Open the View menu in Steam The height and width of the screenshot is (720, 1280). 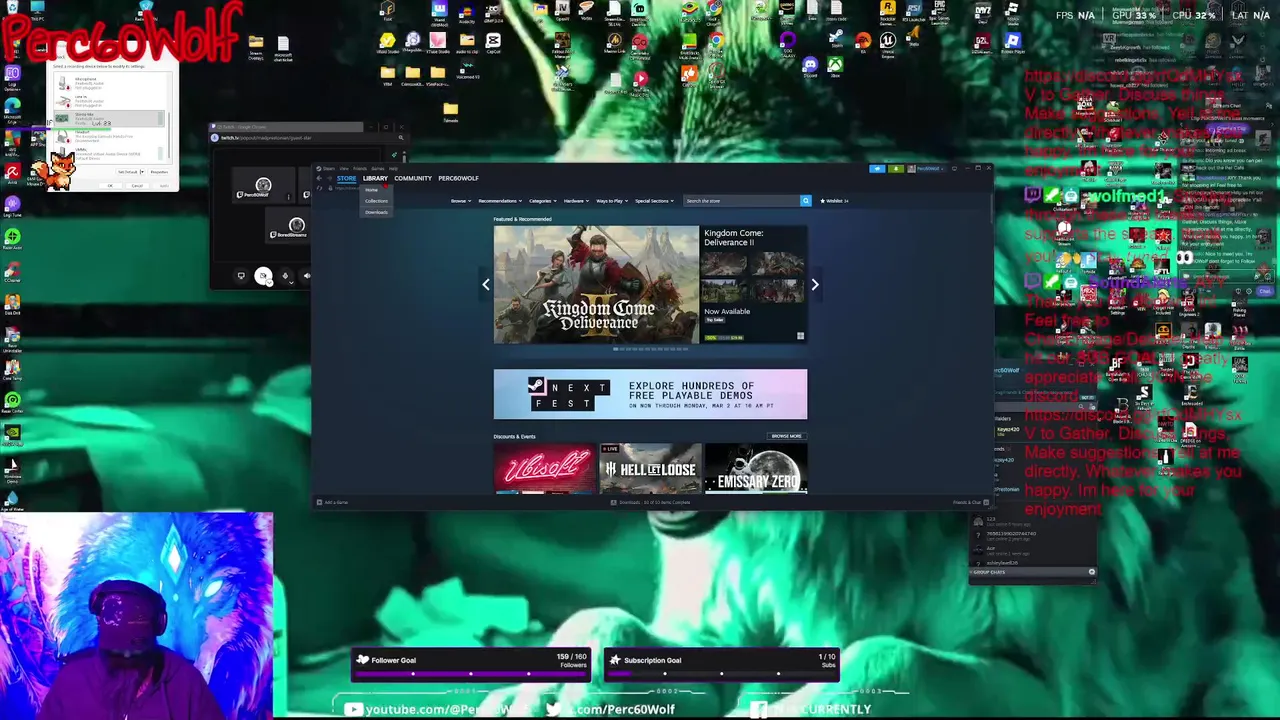344,168
